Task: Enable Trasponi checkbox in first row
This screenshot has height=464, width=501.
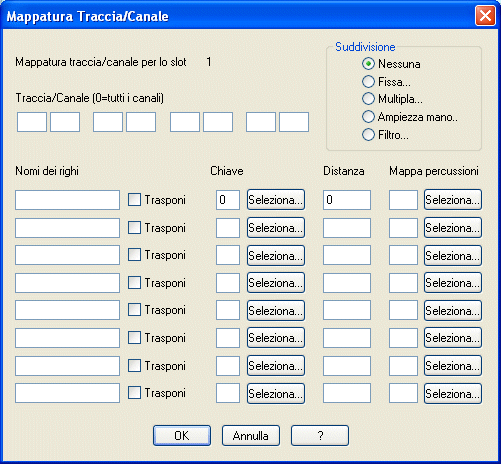Action: coord(134,200)
